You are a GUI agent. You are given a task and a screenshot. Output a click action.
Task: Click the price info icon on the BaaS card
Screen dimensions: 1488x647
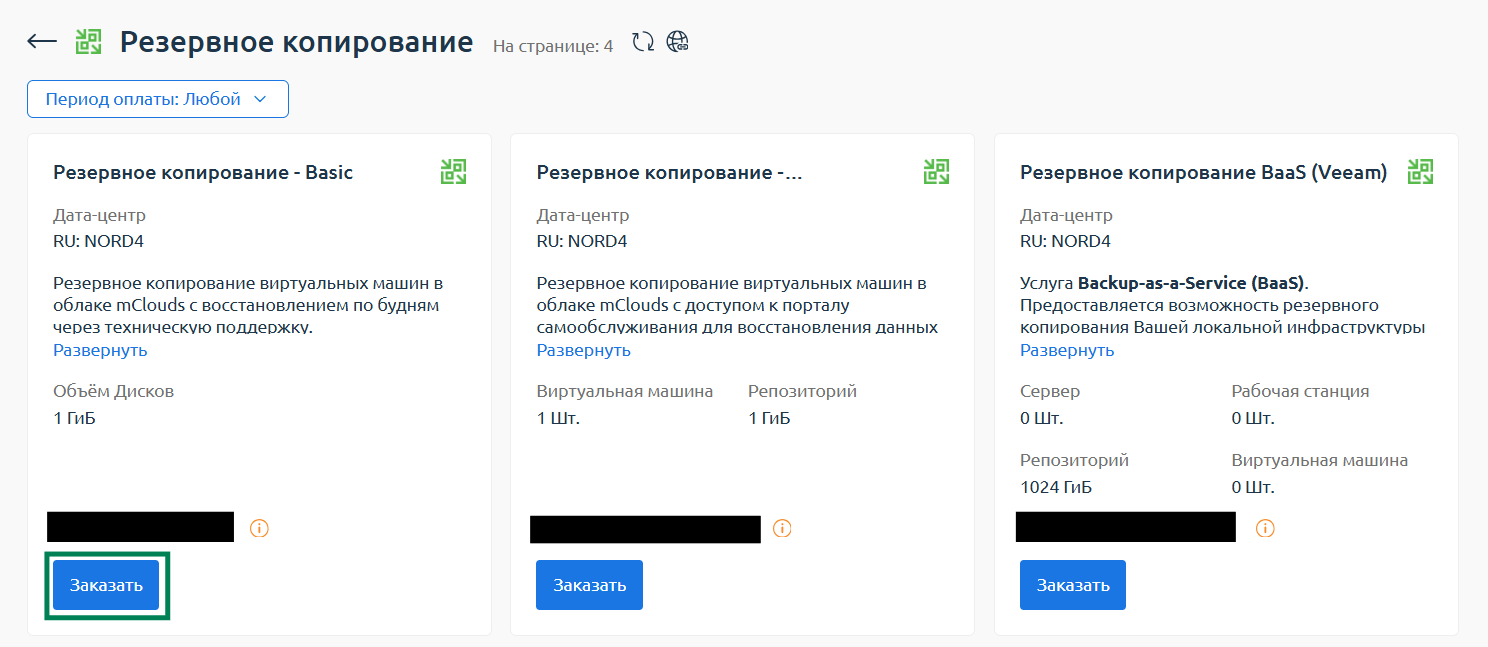pyautogui.click(x=1265, y=528)
